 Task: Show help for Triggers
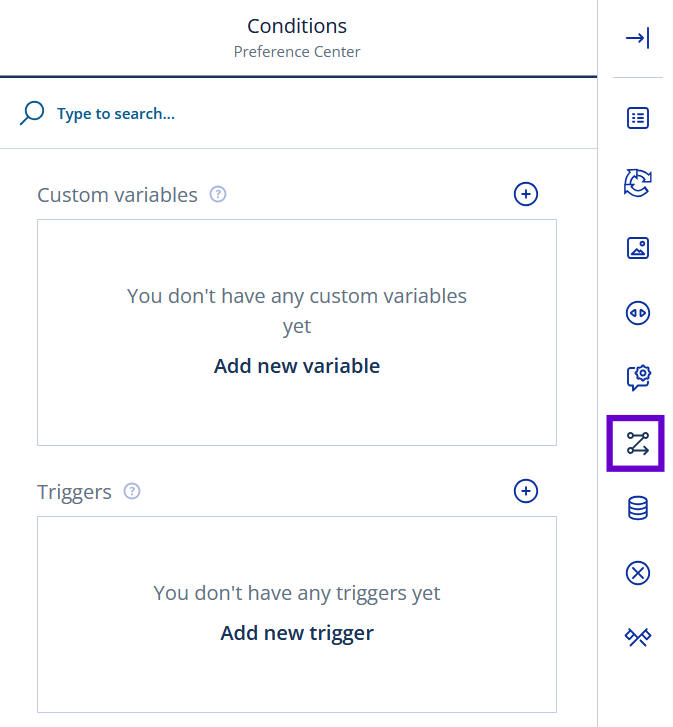(132, 491)
